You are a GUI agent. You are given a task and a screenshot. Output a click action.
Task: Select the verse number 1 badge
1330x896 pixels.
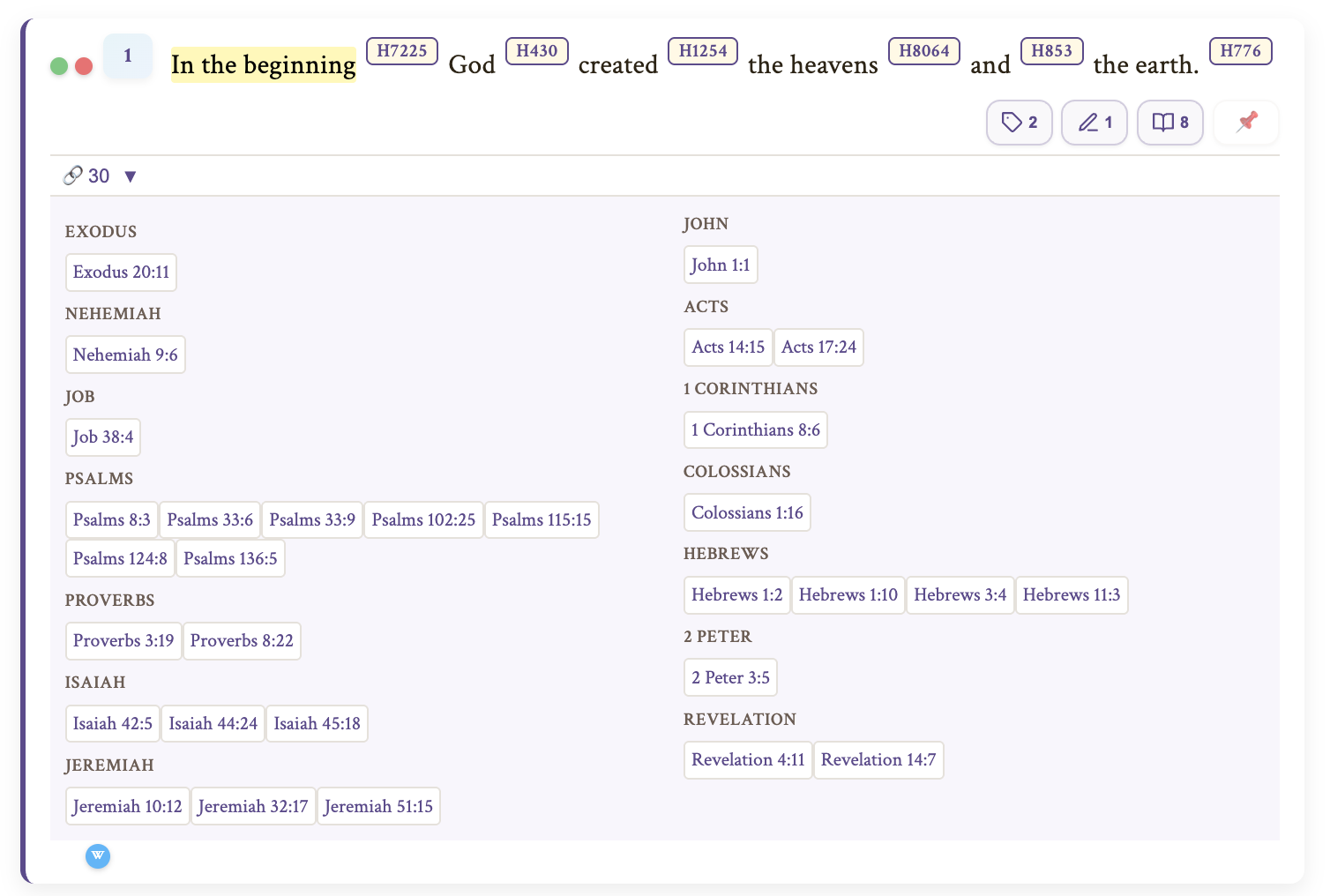click(128, 56)
